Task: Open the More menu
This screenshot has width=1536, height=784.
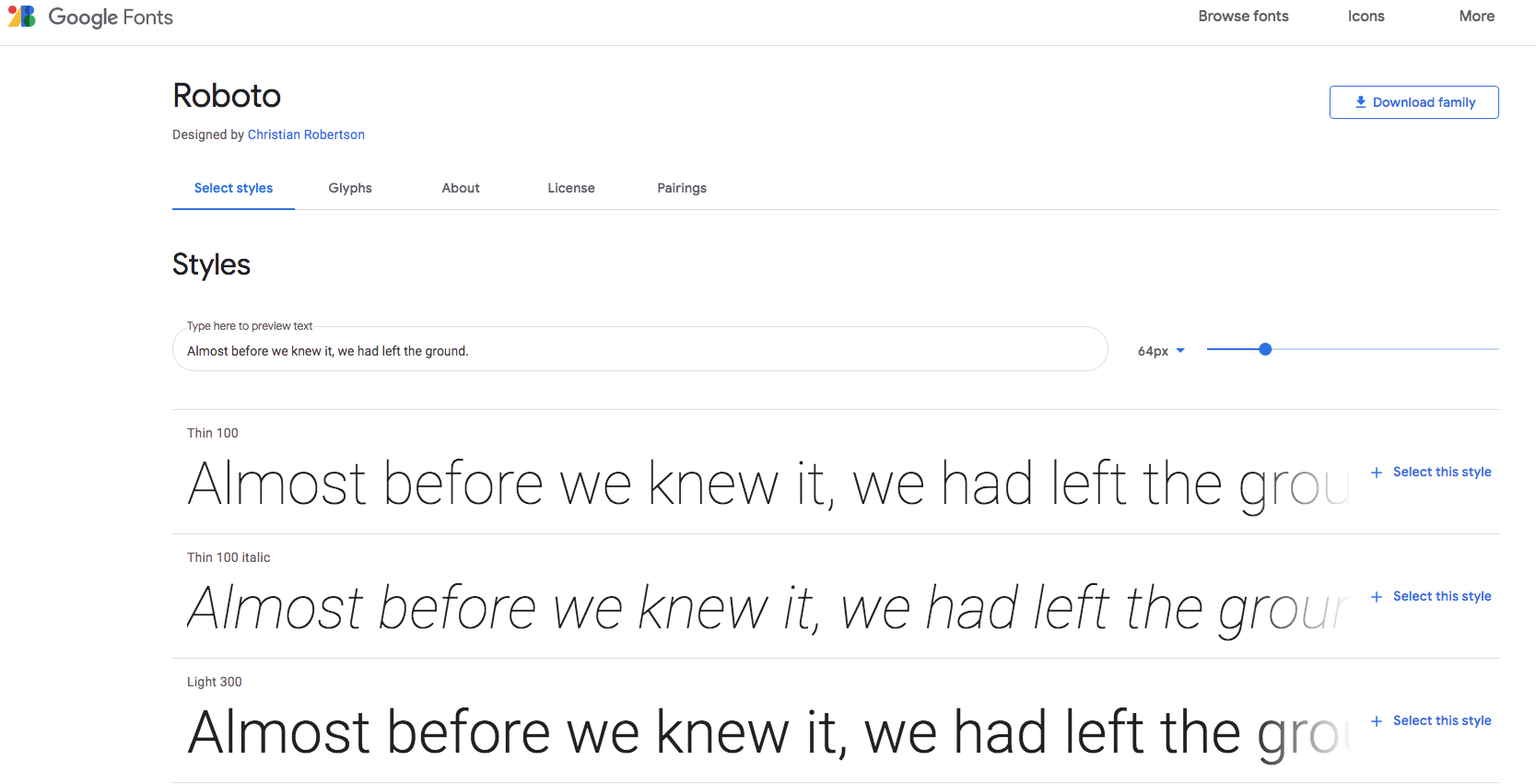Action: (1476, 16)
